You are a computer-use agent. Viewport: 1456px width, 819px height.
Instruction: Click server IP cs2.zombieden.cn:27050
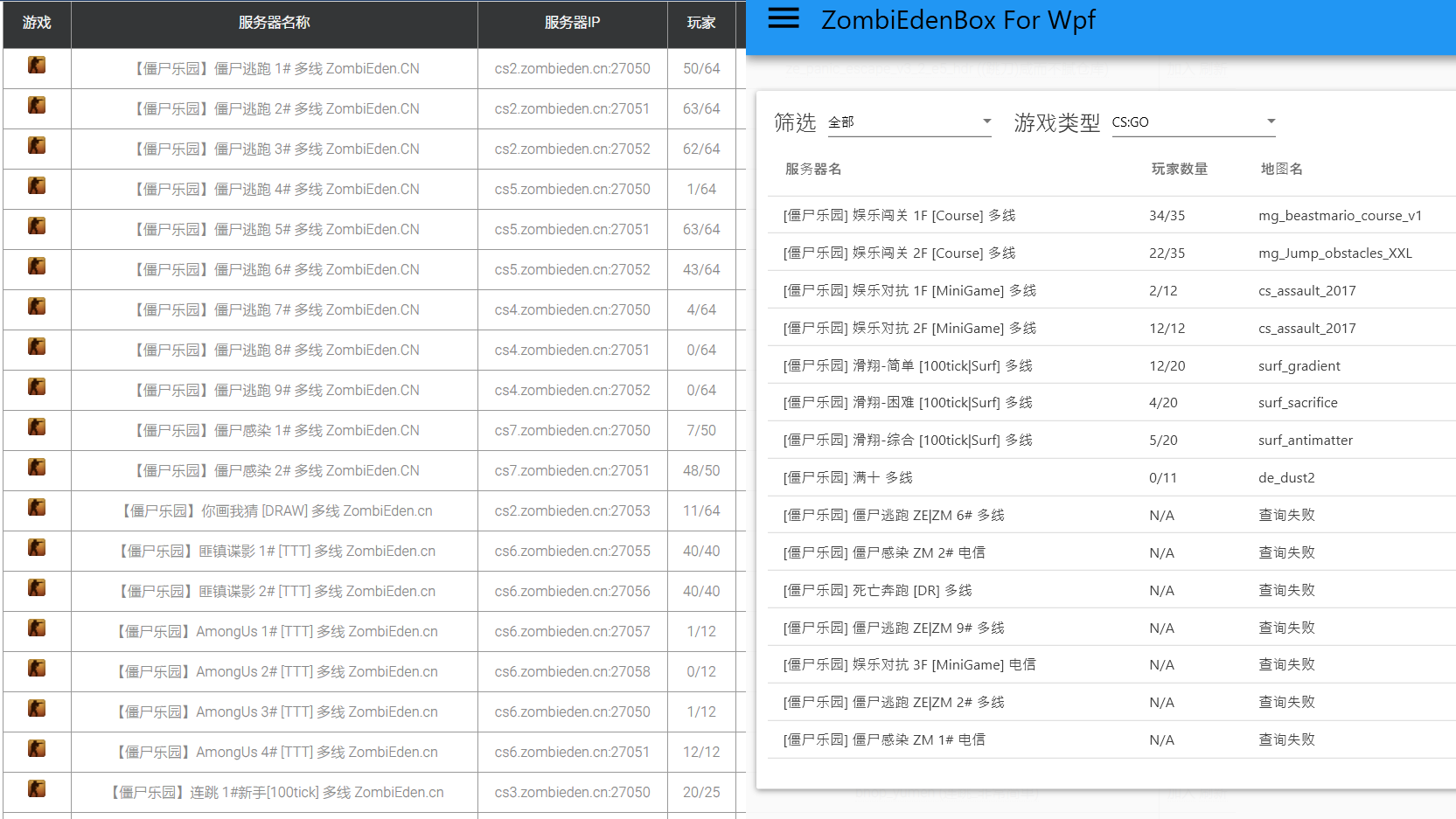coord(572,68)
